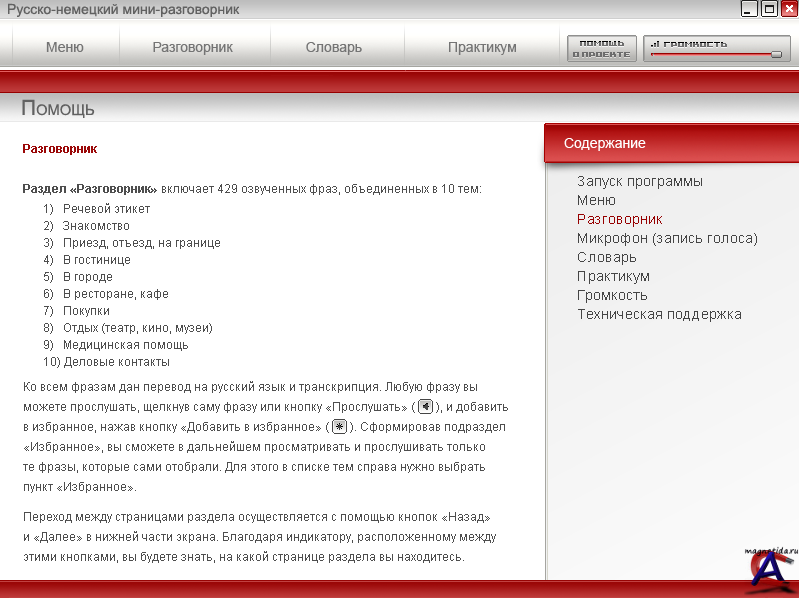The image size is (799, 598).
Task: Click the Прослушать speaker icon in the text
Action: coord(425,406)
